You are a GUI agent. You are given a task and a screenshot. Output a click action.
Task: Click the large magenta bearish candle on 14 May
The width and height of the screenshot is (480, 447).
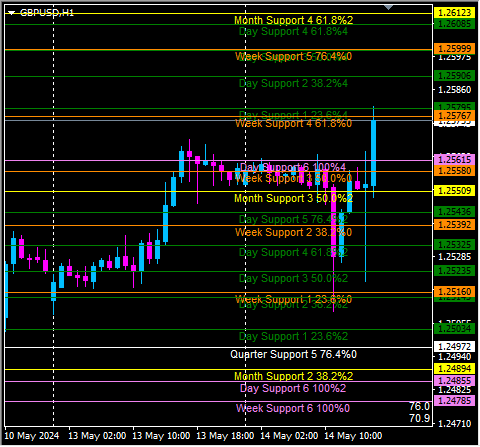333,222
